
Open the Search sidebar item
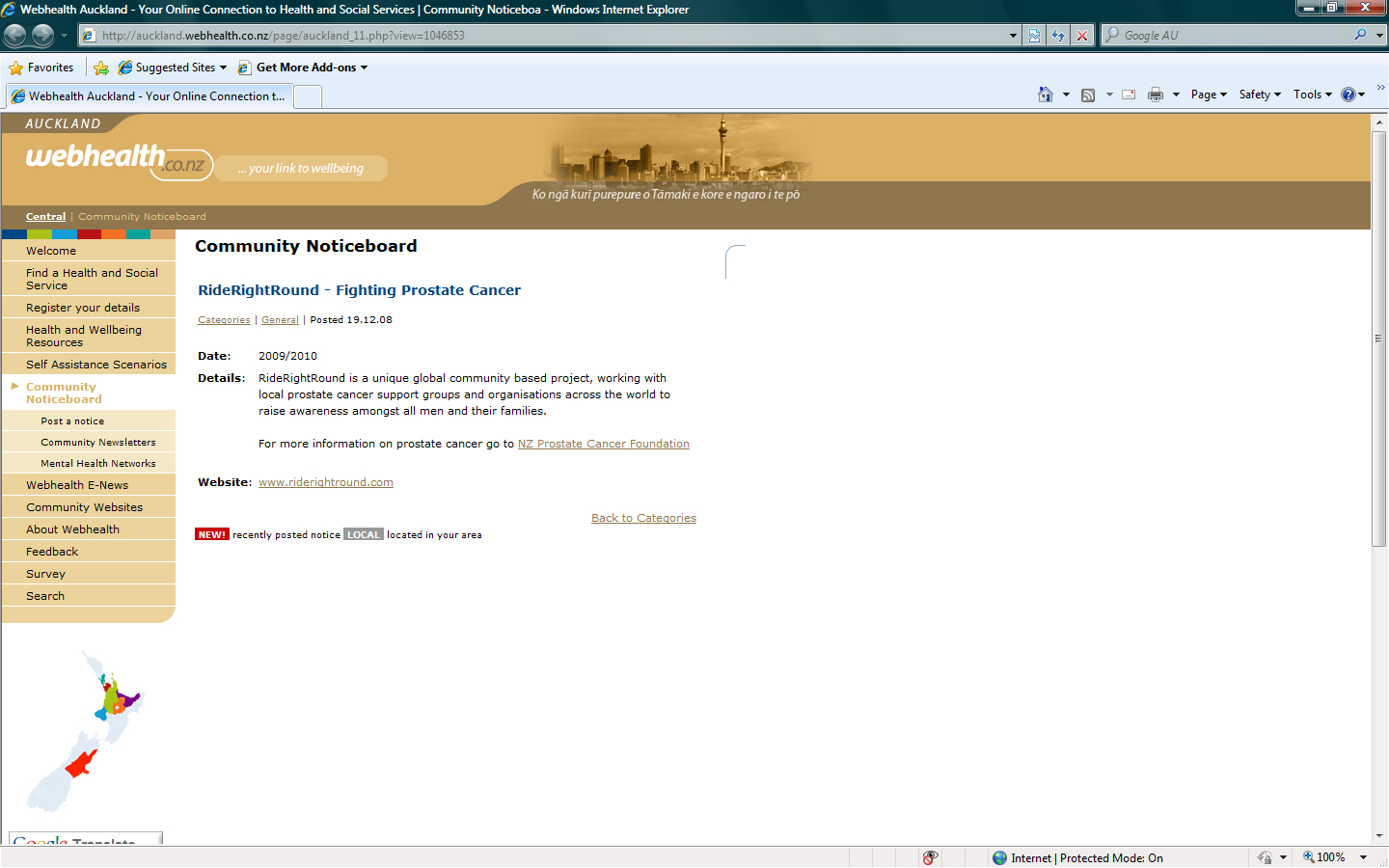pyautogui.click(x=89, y=596)
